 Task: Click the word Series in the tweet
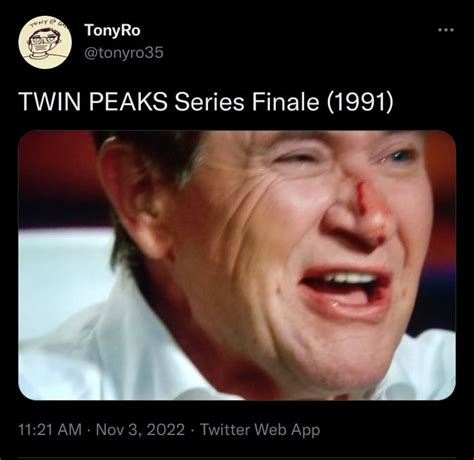point(210,101)
